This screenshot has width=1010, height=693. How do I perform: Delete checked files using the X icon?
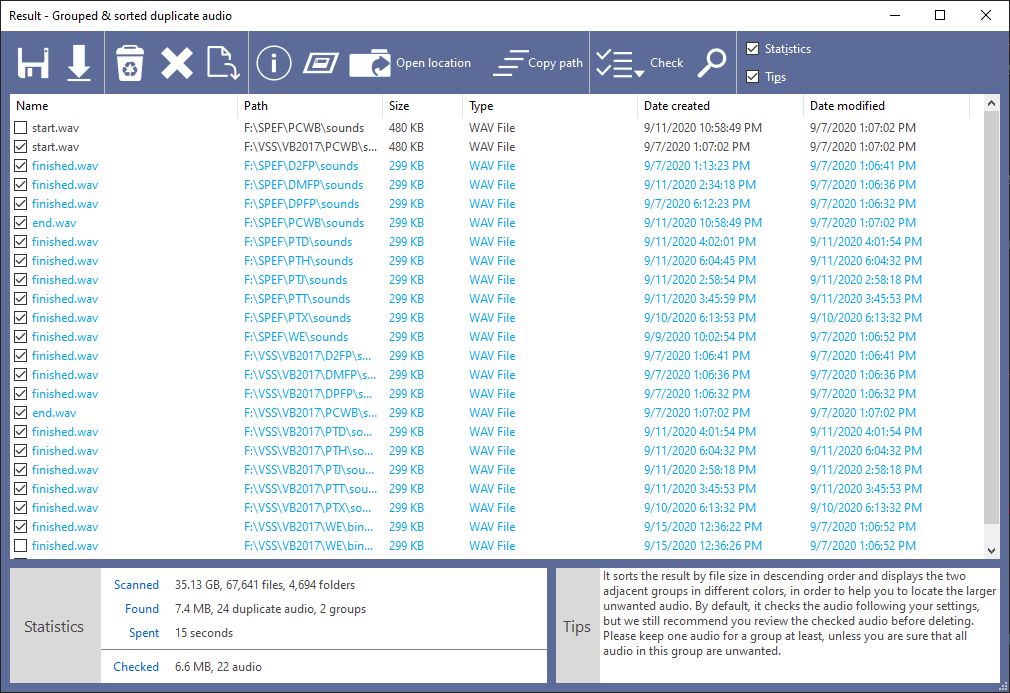[177, 62]
